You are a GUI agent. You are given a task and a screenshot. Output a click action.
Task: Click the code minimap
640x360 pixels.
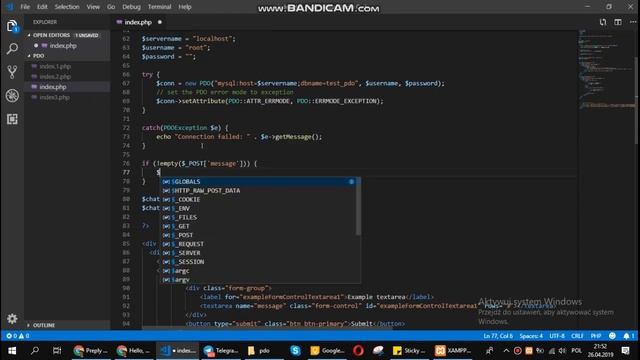[x=606, y=69]
